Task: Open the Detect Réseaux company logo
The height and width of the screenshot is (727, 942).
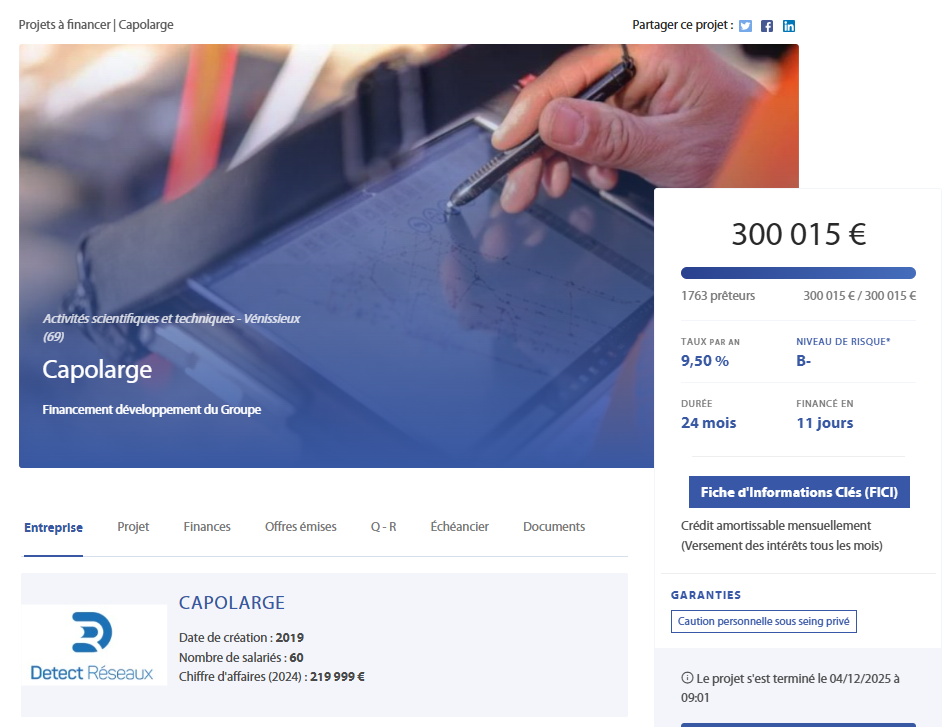Action: (x=94, y=645)
